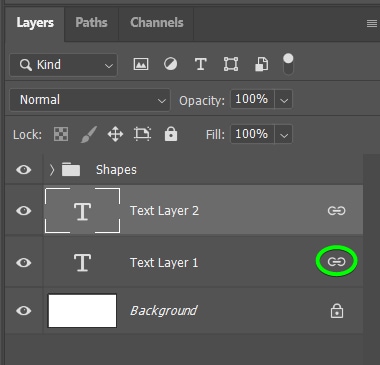This screenshot has height=365, width=380.
Task: Lock image pixels brush icon
Action: (89, 134)
